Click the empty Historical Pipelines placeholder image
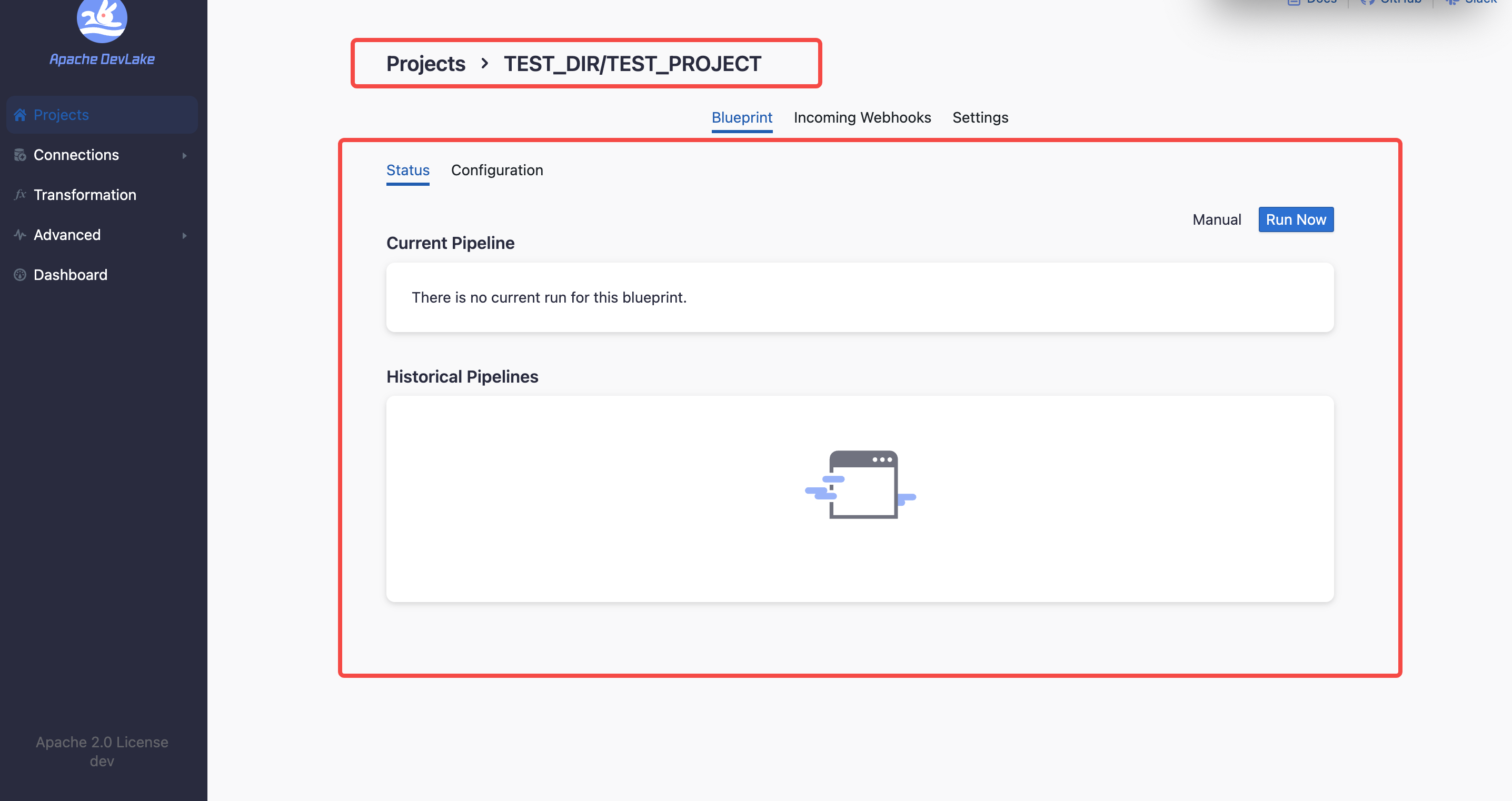 (860, 485)
